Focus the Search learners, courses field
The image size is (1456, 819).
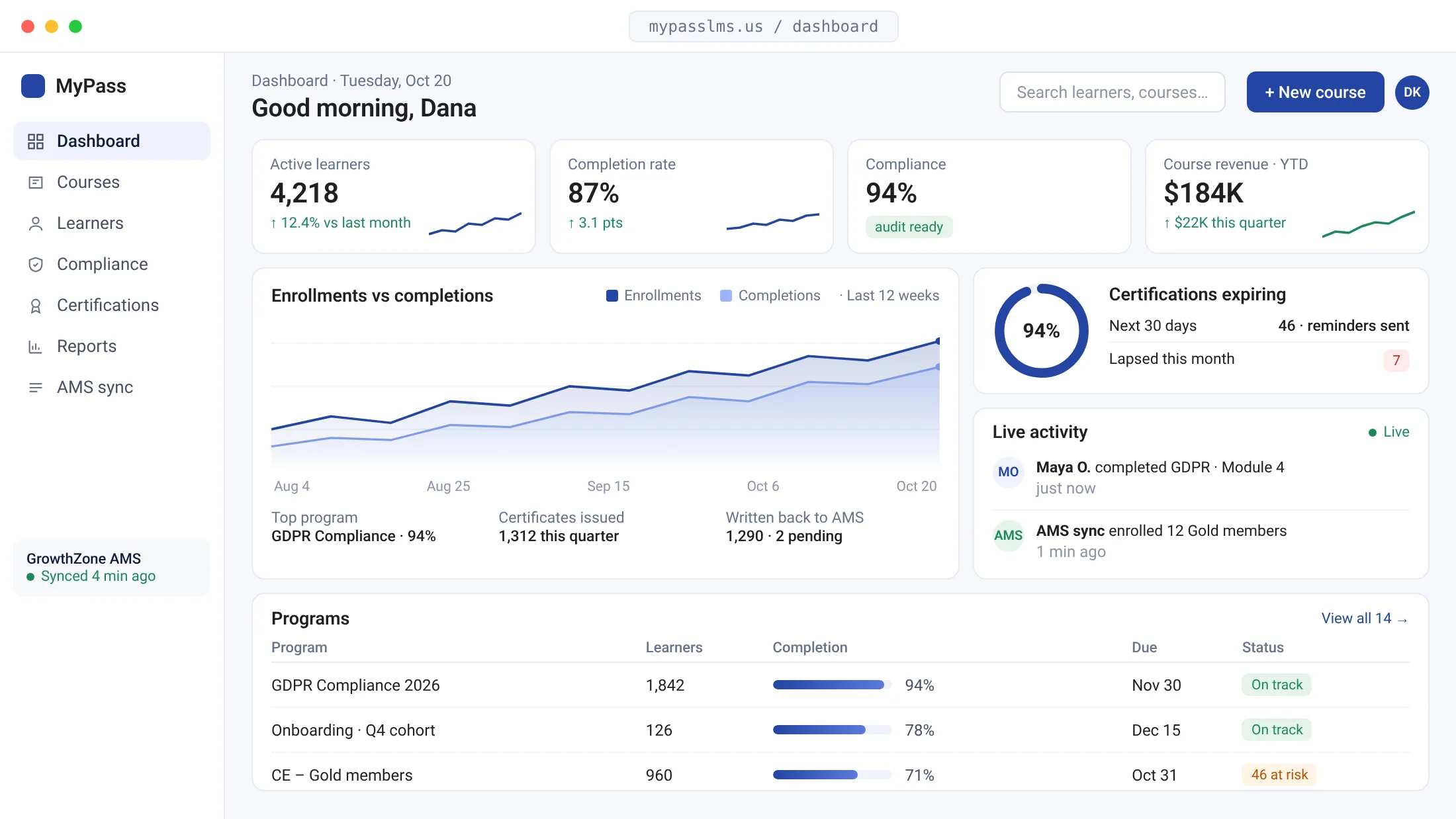1112,92
